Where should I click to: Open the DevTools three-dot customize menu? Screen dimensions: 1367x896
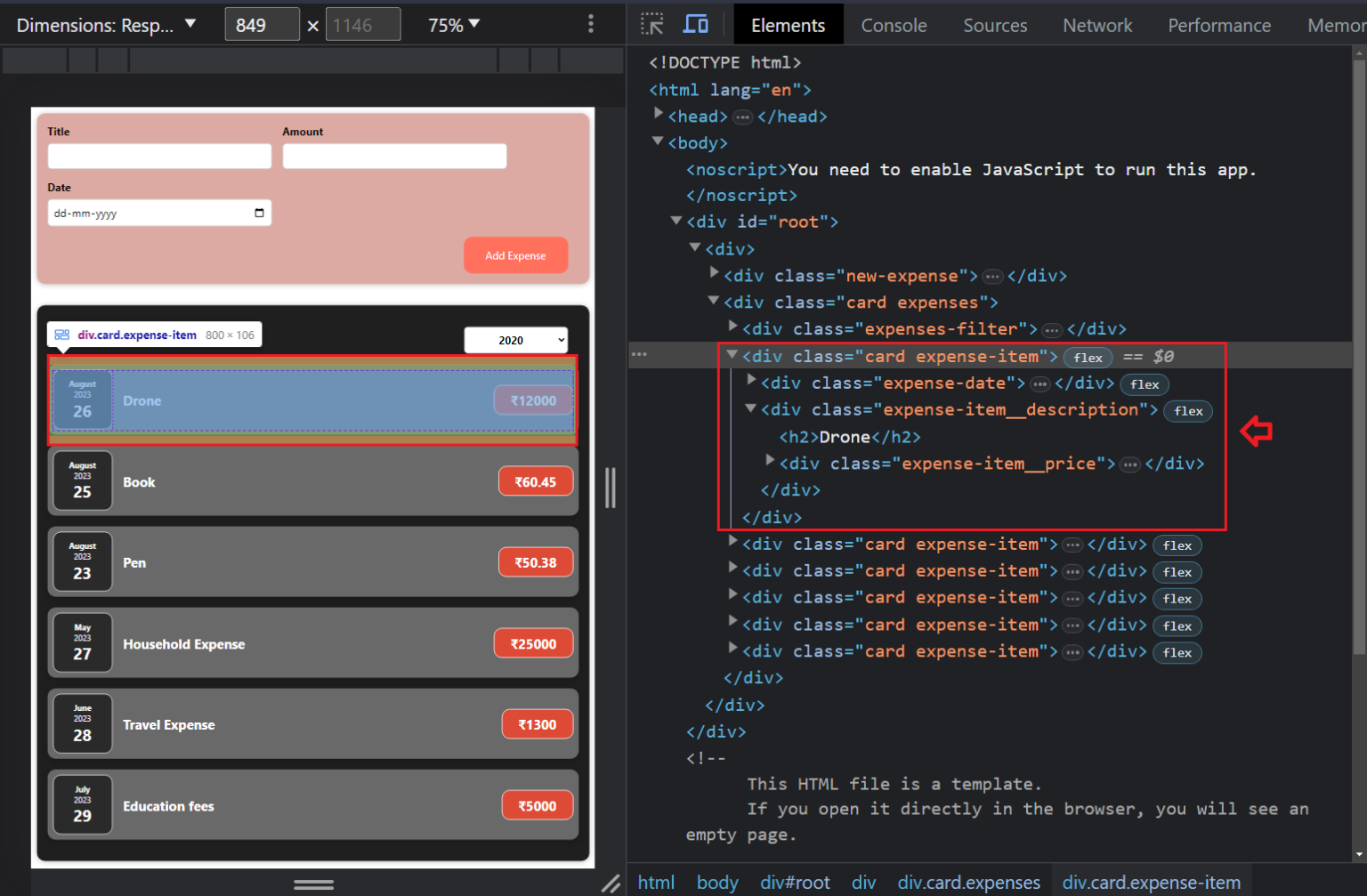[591, 24]
